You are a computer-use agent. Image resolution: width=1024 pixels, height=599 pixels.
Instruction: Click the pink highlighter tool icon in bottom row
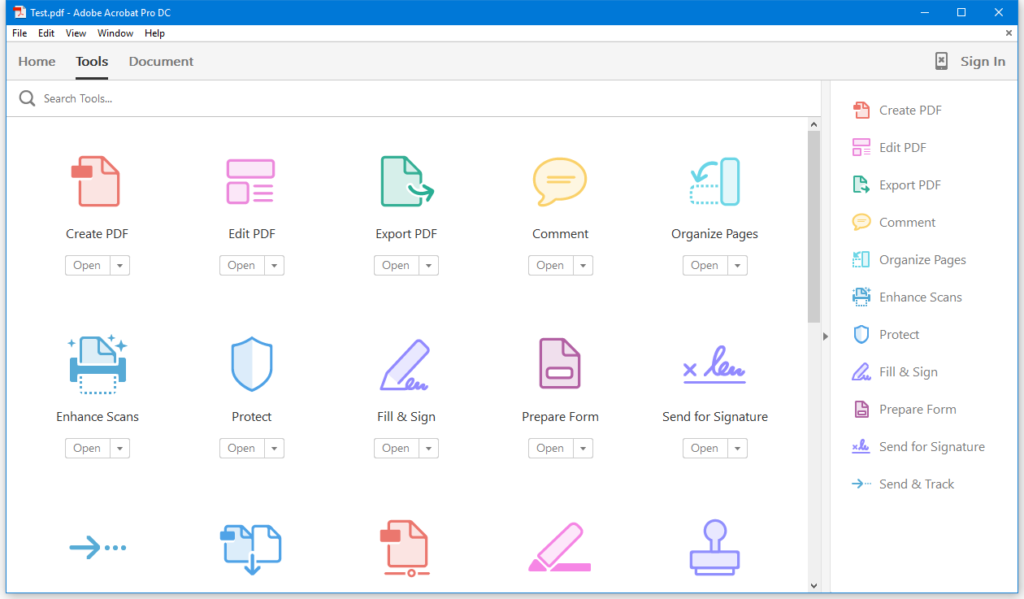[560, 547]
